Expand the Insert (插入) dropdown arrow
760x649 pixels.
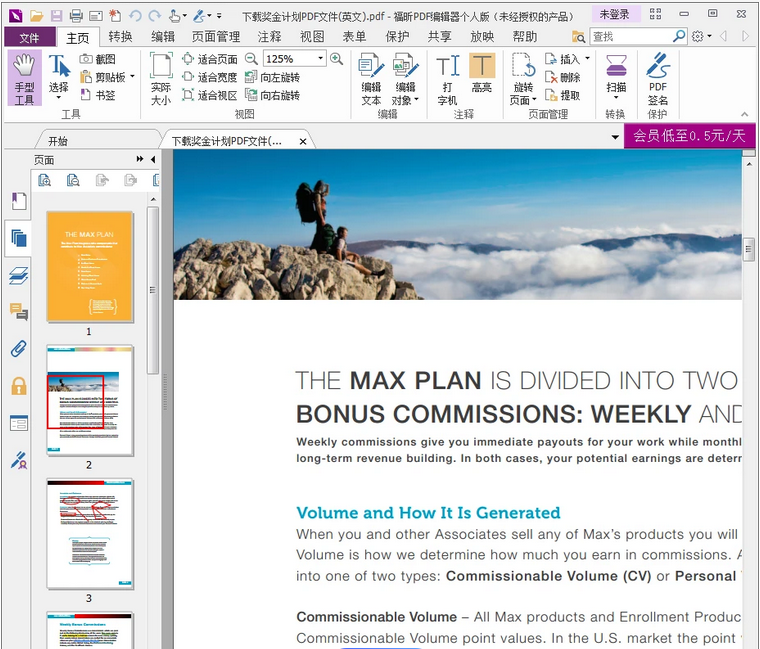point(587,59)
